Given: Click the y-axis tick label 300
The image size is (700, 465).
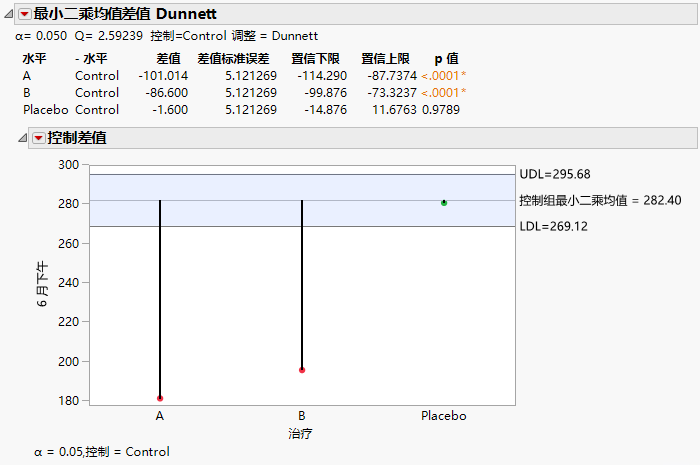Looking at the screenshot, I should point(68,165).
